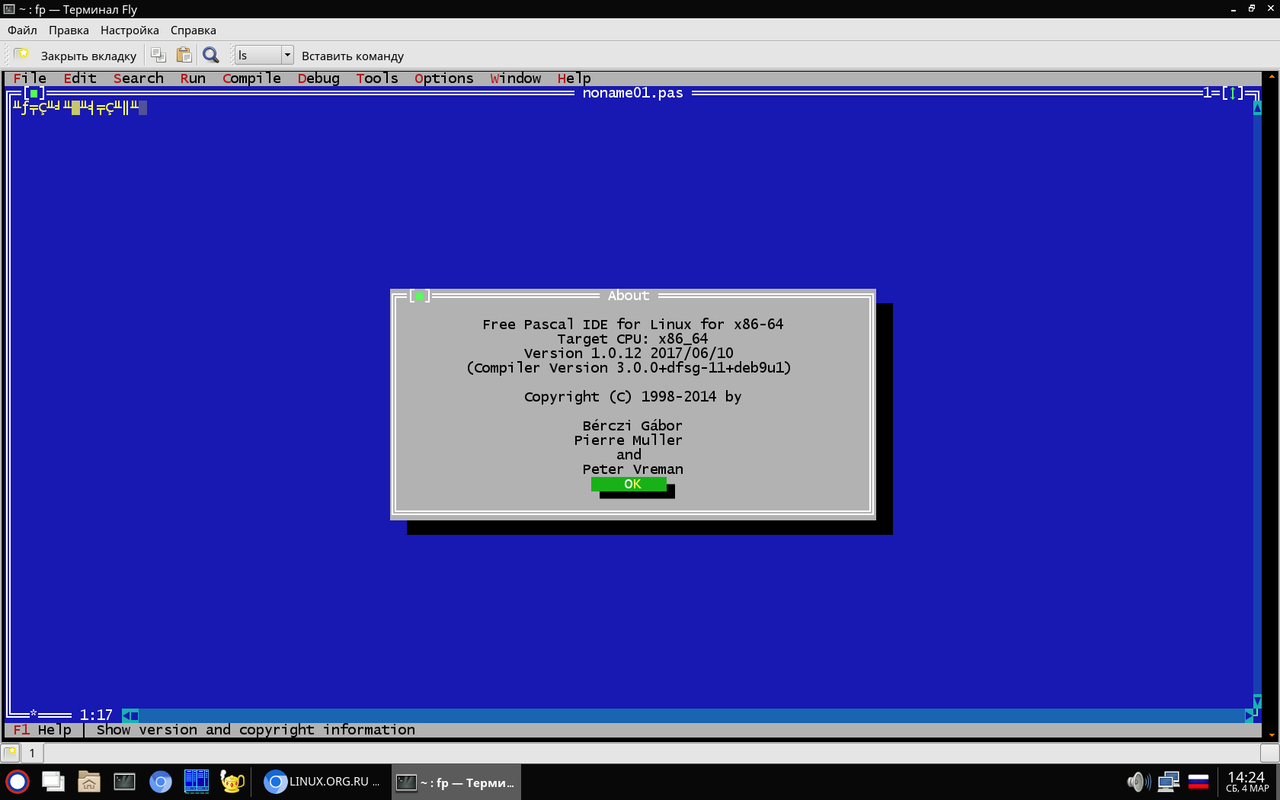Click the volume speaker tray icon
The width and height of the screenshot is (1280, 800).
(1138, 782)
